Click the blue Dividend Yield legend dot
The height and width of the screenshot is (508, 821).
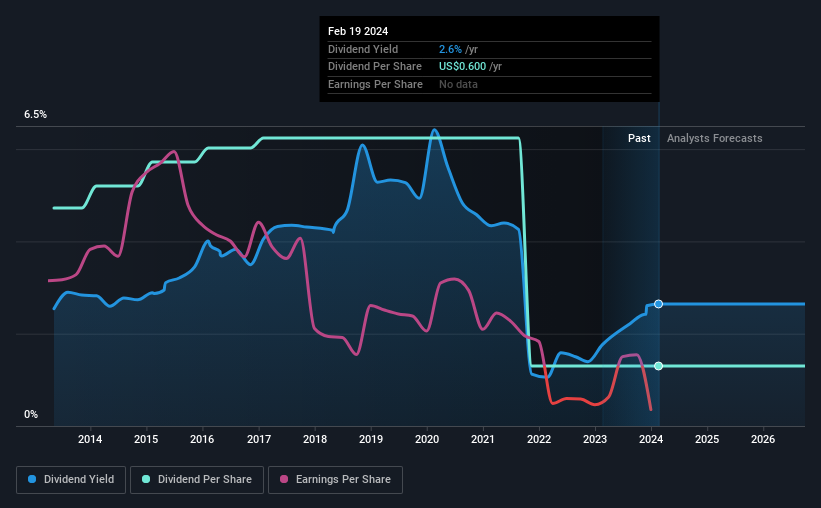click(x=32, y=479)
